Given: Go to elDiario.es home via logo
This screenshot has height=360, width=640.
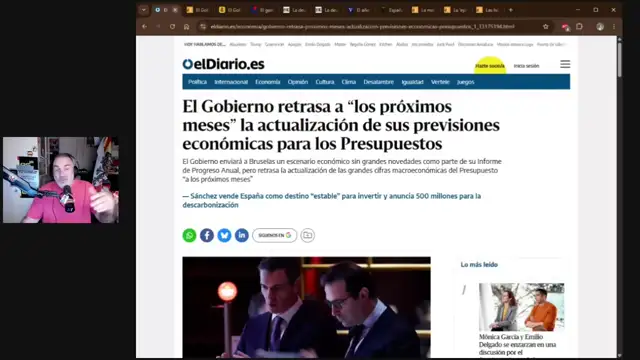Looking at the screenshot, I should click(223, 64).
